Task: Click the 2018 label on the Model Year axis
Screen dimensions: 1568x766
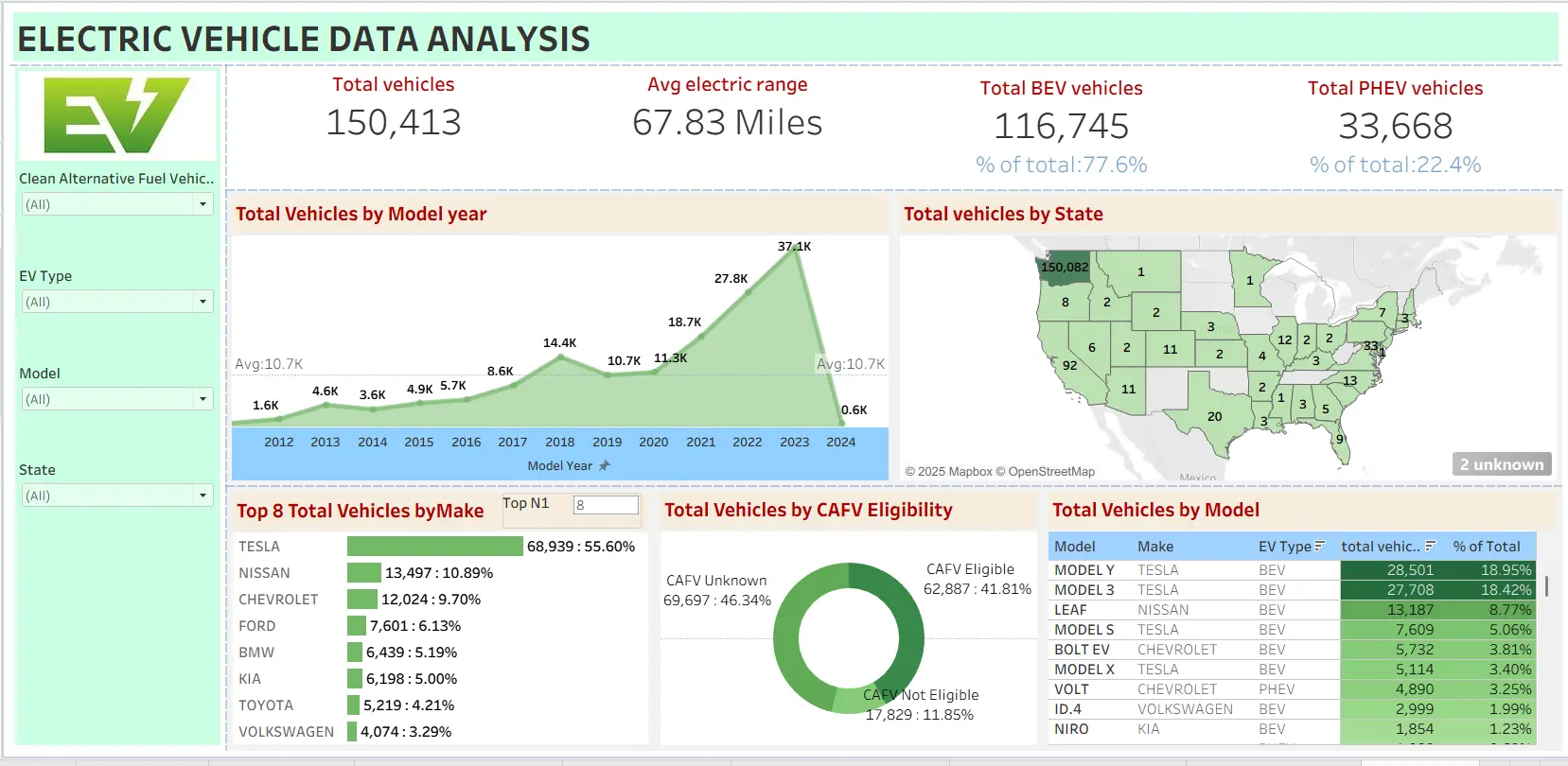Action: [x=559, y=442]
